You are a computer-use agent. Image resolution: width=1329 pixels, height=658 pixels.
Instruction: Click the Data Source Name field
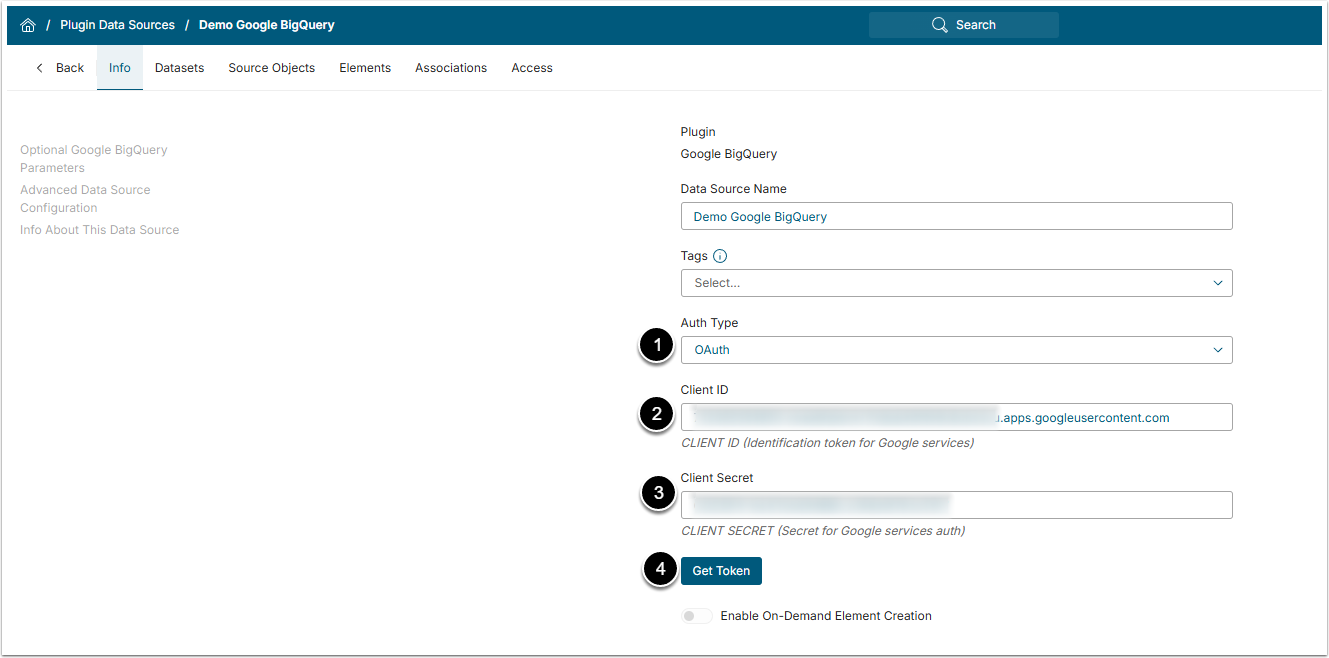click(x=956, y=216)
